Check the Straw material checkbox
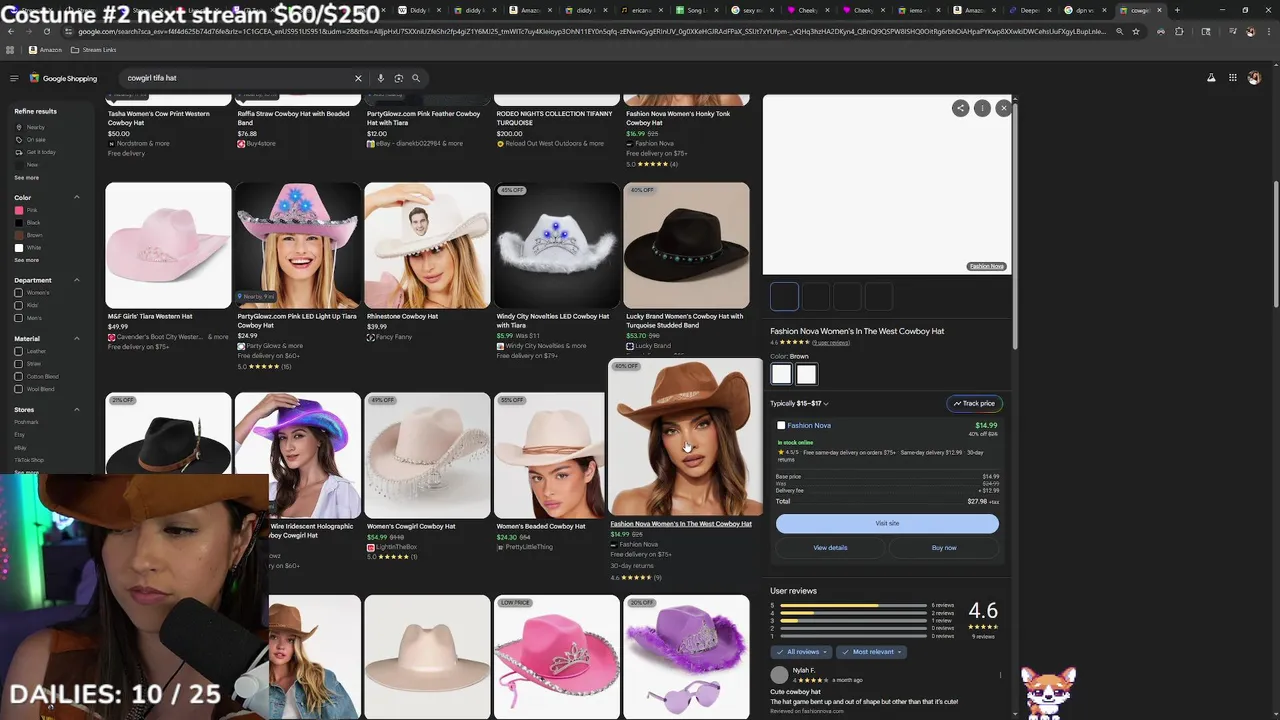Viewport: 1280px width, 720px height. pyautogui.click(x=18, y=364)
